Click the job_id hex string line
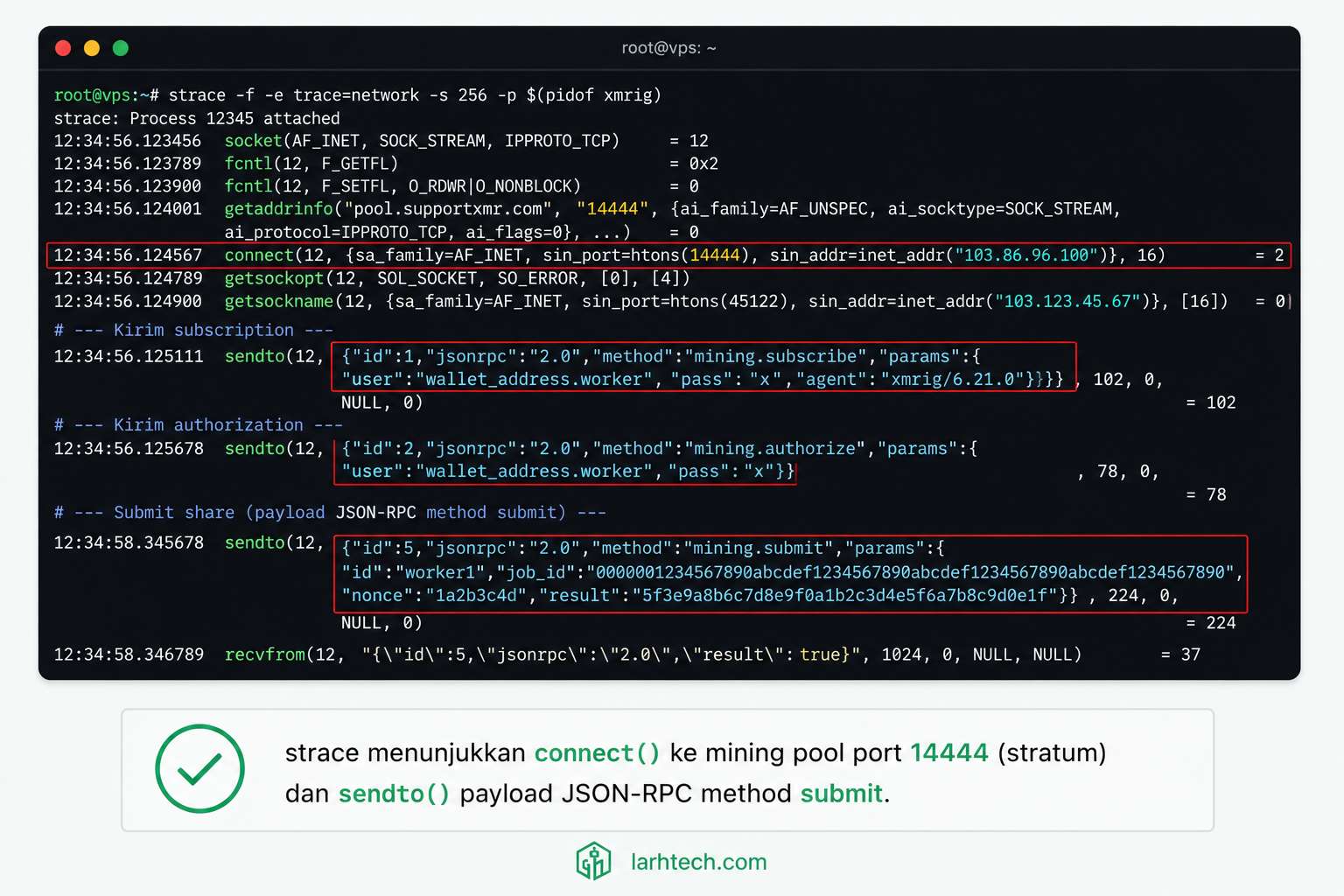 tap(792, 572)
